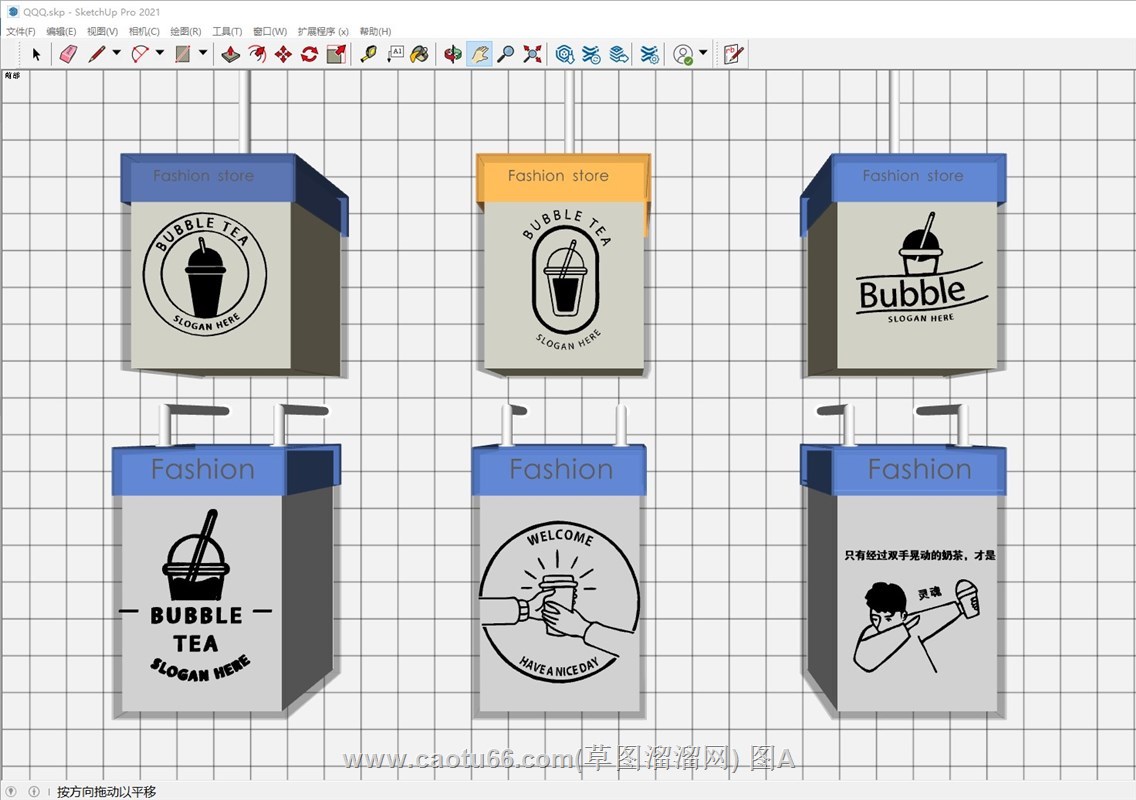Screen dimensions: 1136x800
Task: Open the Extension Manager
Action: point(650,54)
